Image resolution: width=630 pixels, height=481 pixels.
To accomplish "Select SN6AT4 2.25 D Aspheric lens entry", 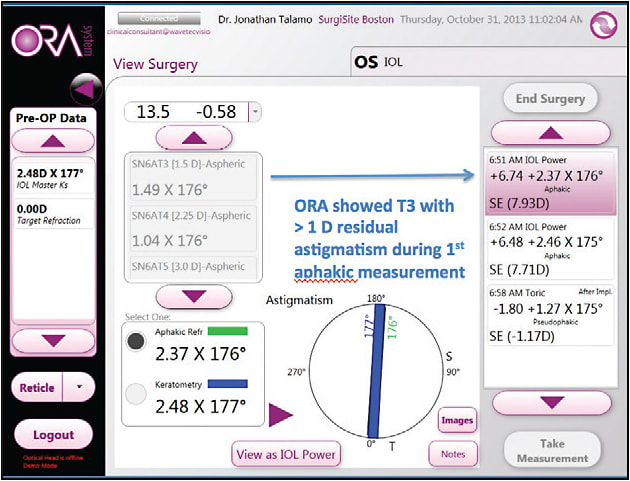I will 194,228.
